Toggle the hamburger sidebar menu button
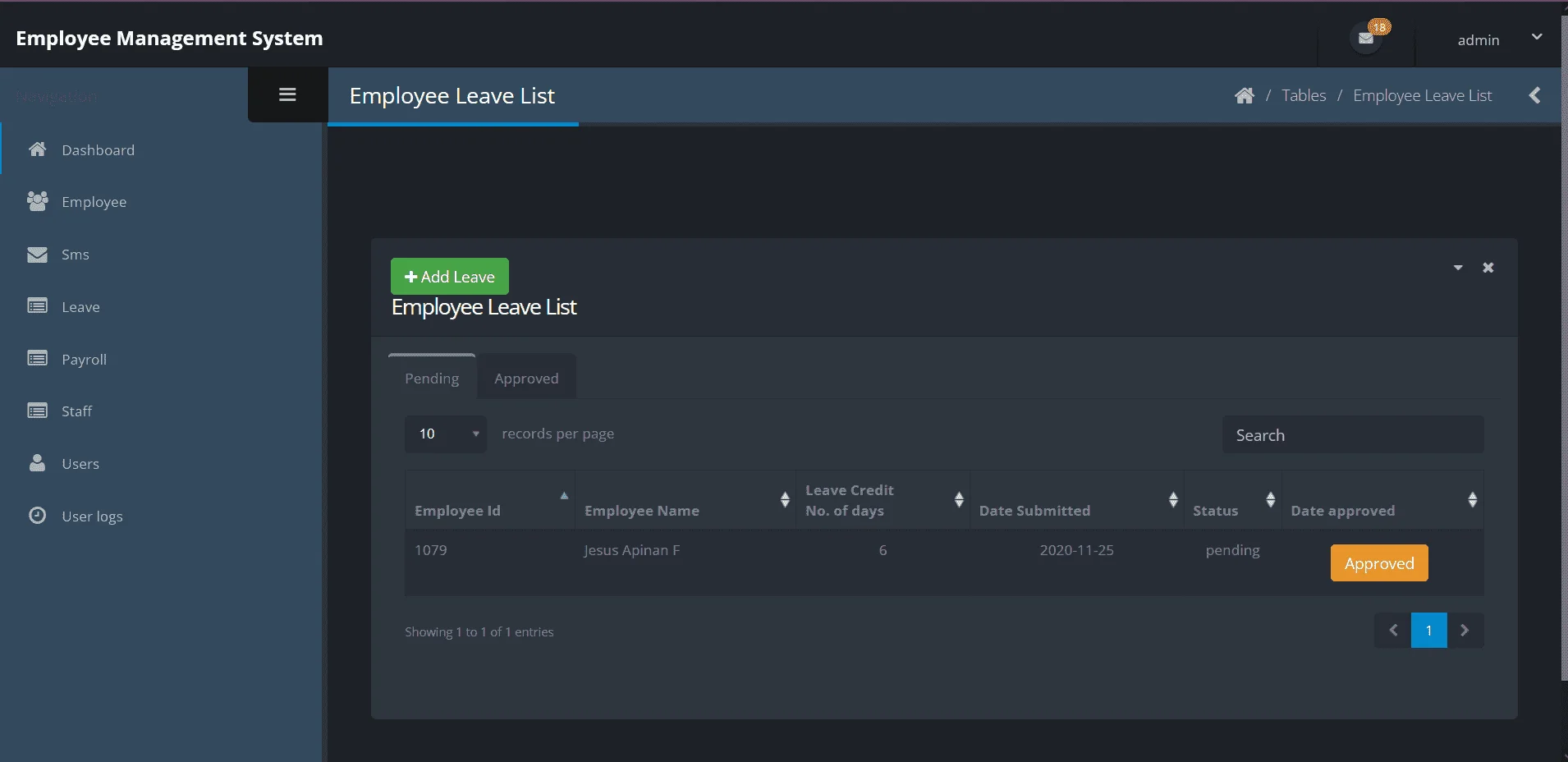Viewport: 1568px width, 762px height. pos(287,94)
